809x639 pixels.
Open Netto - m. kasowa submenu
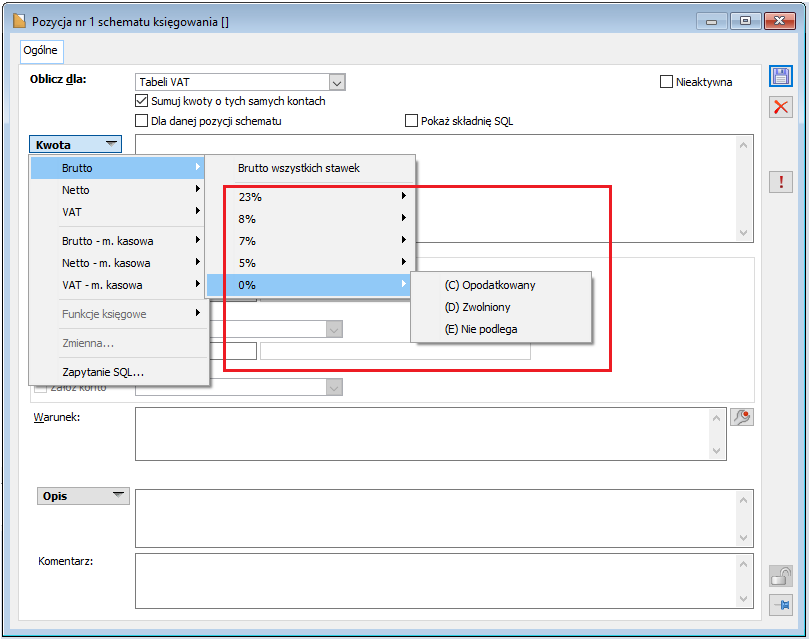tap(118, 263)
